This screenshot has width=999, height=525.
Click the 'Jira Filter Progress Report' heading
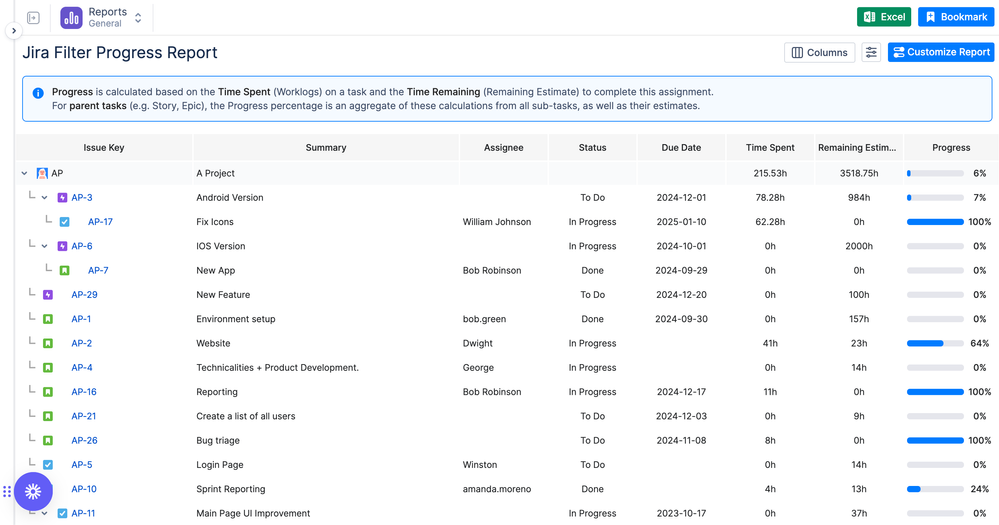tap(120, 52)
